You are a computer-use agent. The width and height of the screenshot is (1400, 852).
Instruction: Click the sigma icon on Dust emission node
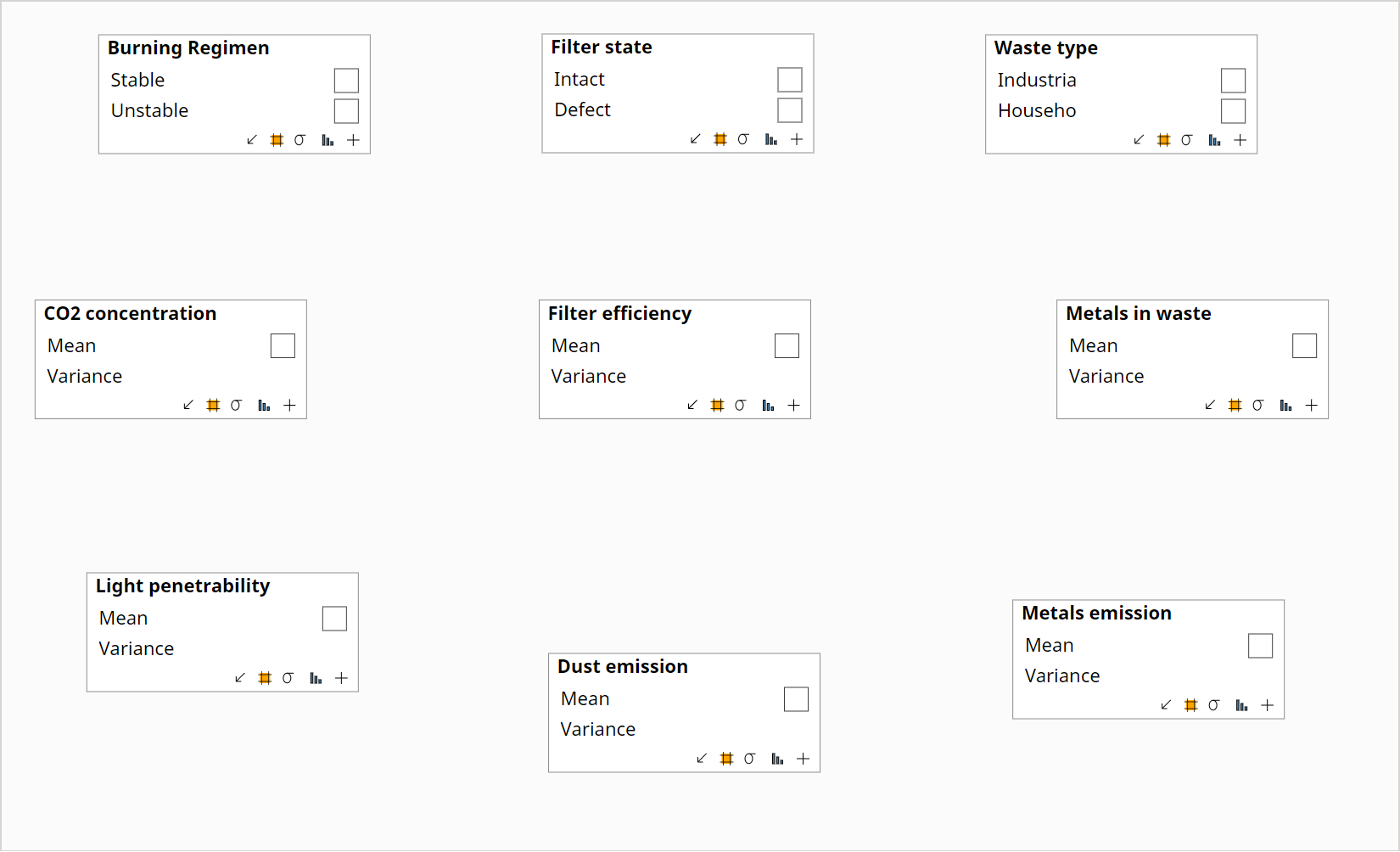pos(749,759)
